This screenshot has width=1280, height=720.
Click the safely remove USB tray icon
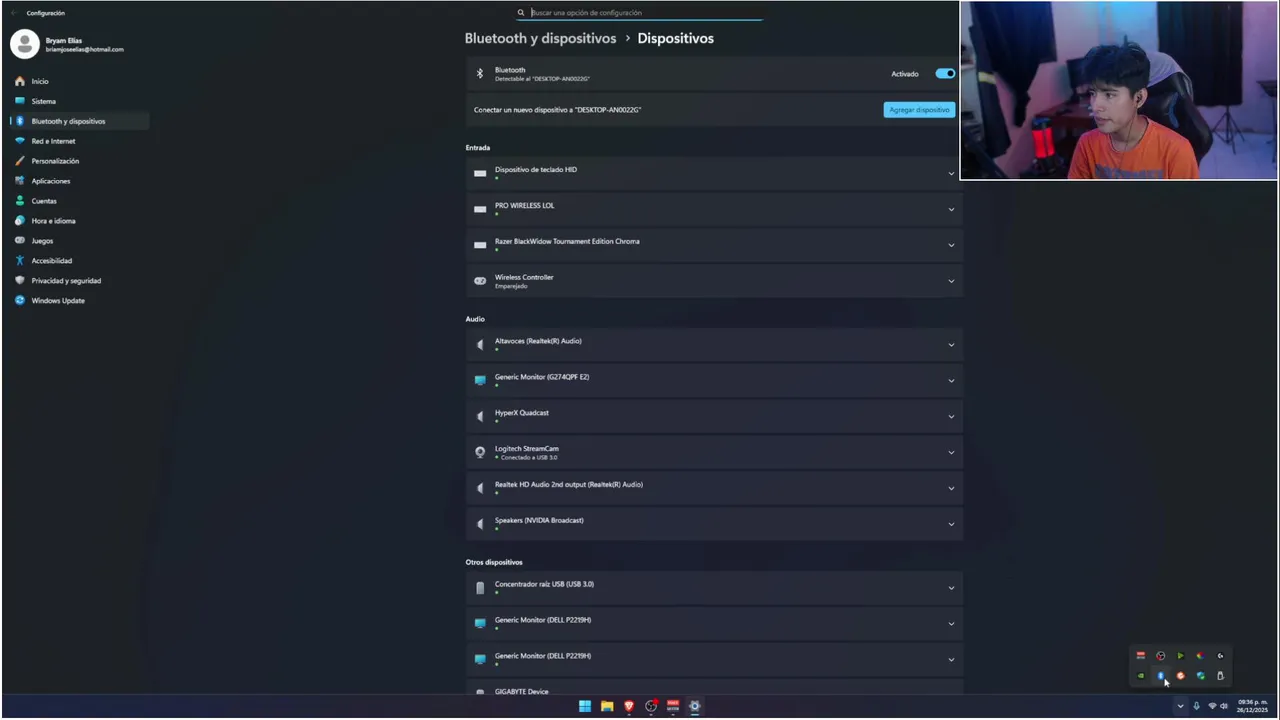click(1220, 676)
